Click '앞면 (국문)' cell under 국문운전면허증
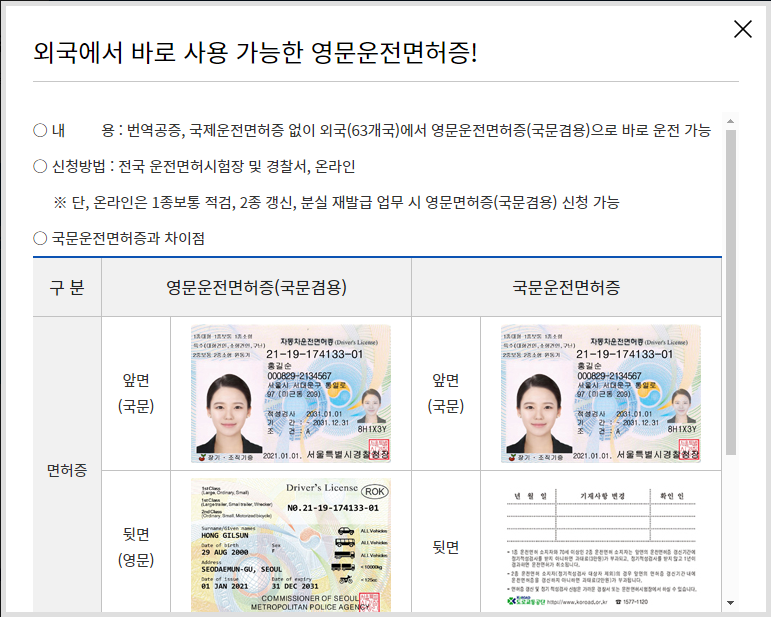Screen dimensions: 771x617 coord(445,393)
